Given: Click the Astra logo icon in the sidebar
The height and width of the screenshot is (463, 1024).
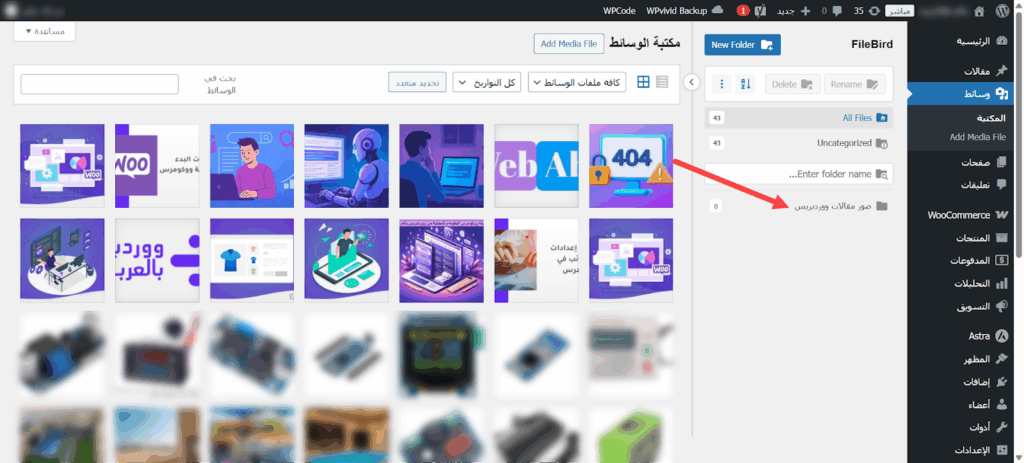Looking at the screenshot, I should click(x=1002, y=336).
